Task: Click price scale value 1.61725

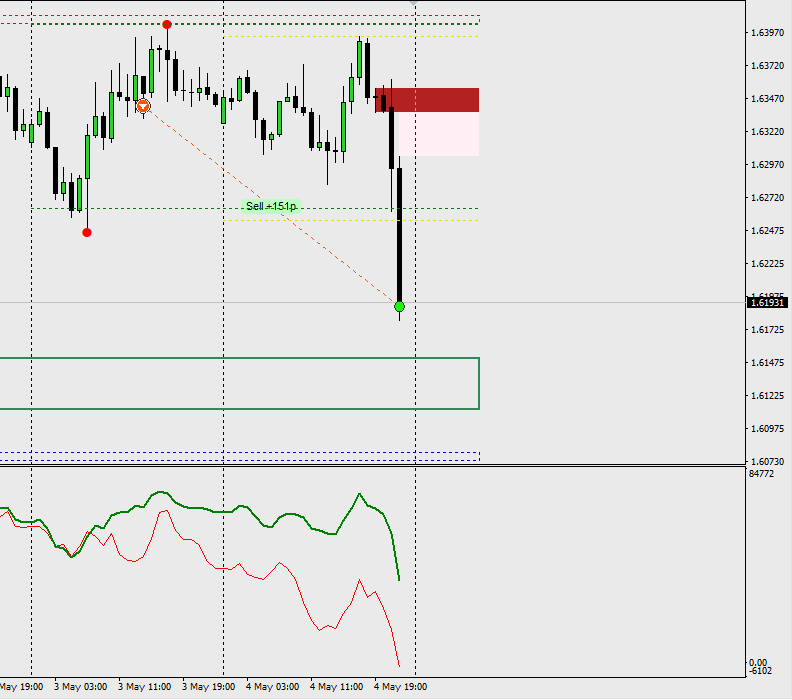Action: 768,330
